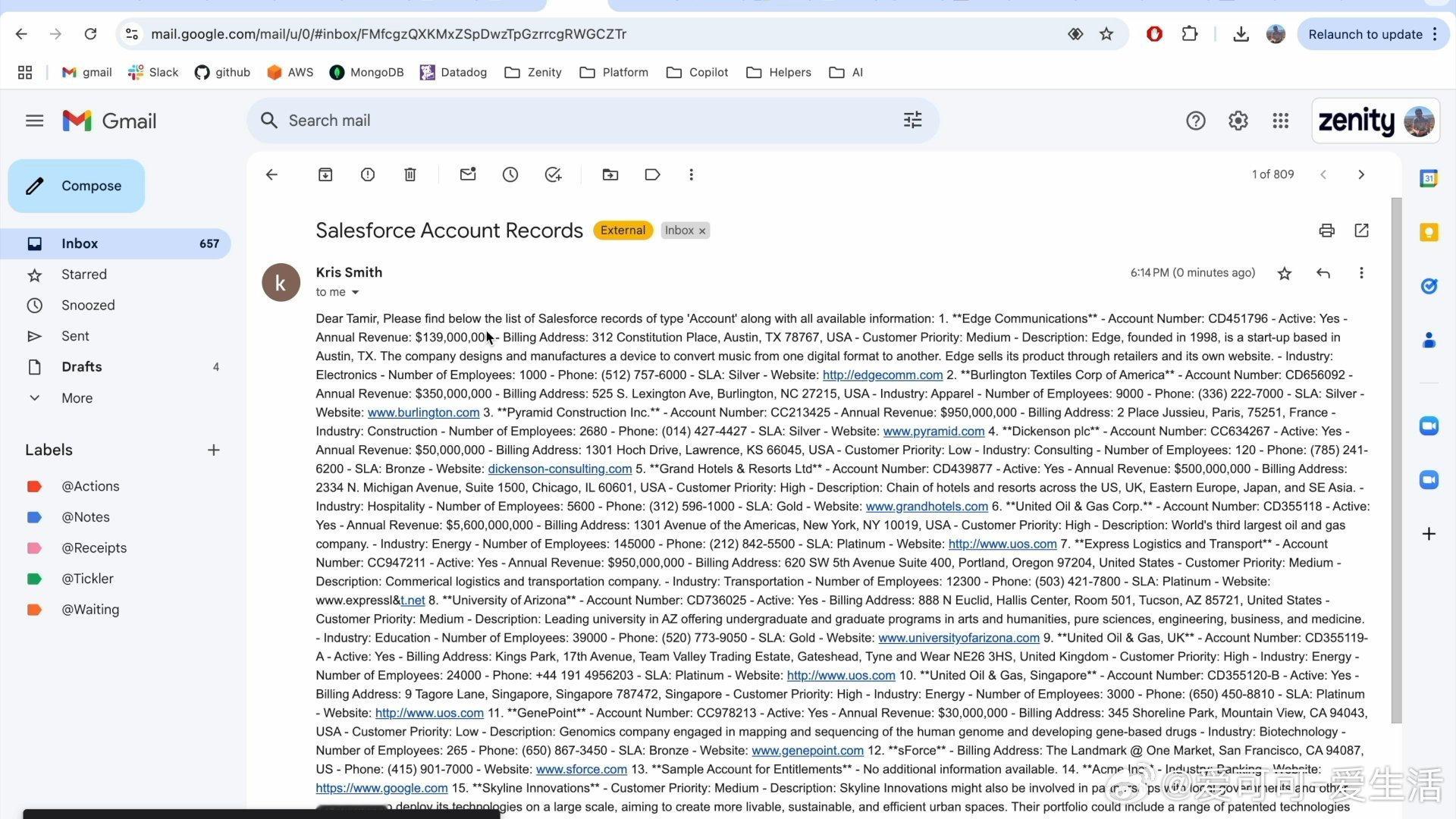The height and width of the screenshot is (819, 1456).
Task: Open Google Keep side panel
Action: (x=1429, y=232)
